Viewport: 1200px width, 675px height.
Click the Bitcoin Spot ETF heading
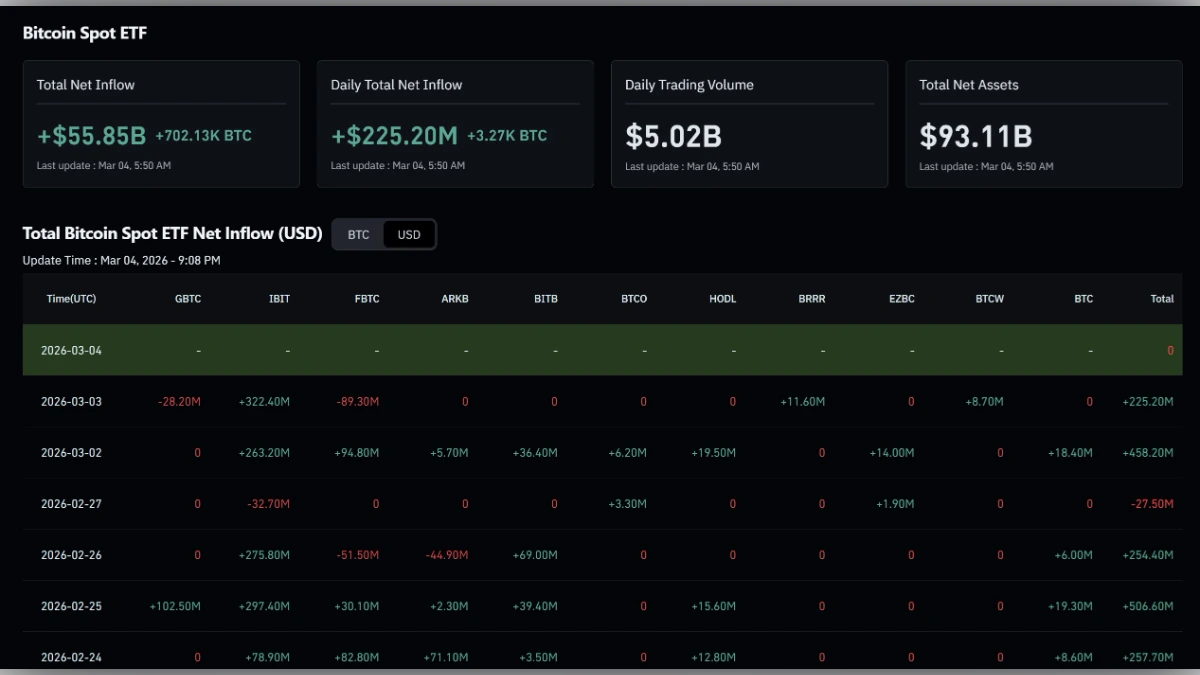click(84, 32)
